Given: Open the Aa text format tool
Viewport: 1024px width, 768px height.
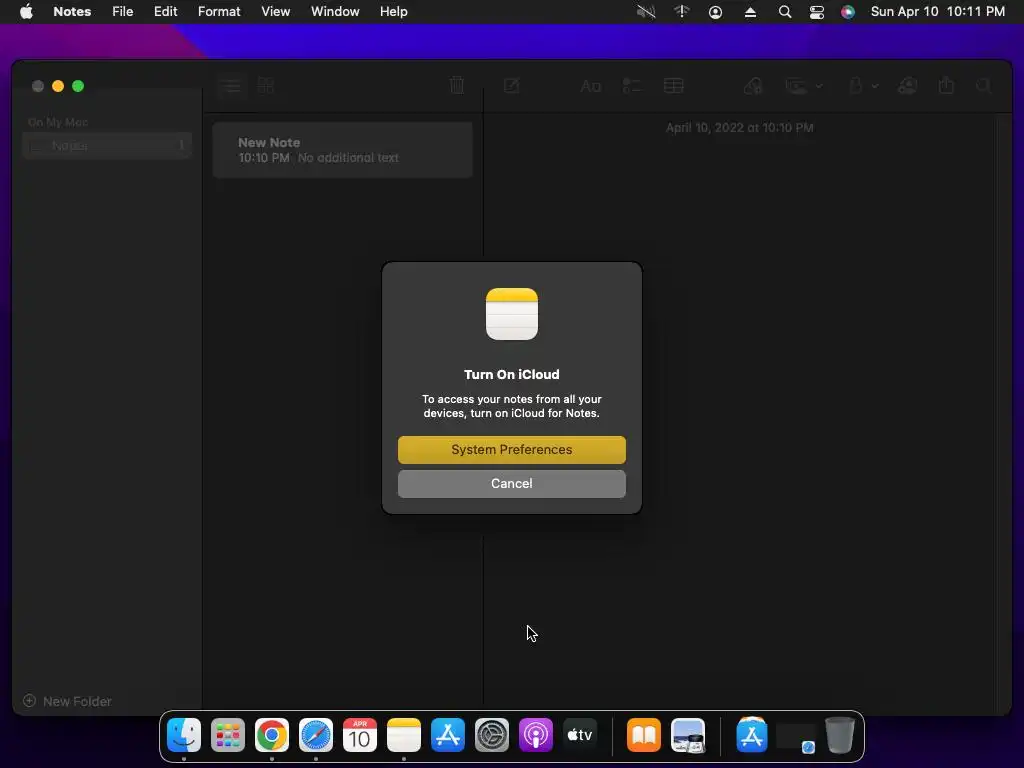Looking at the screenshot, I should [x=590, y=86].
